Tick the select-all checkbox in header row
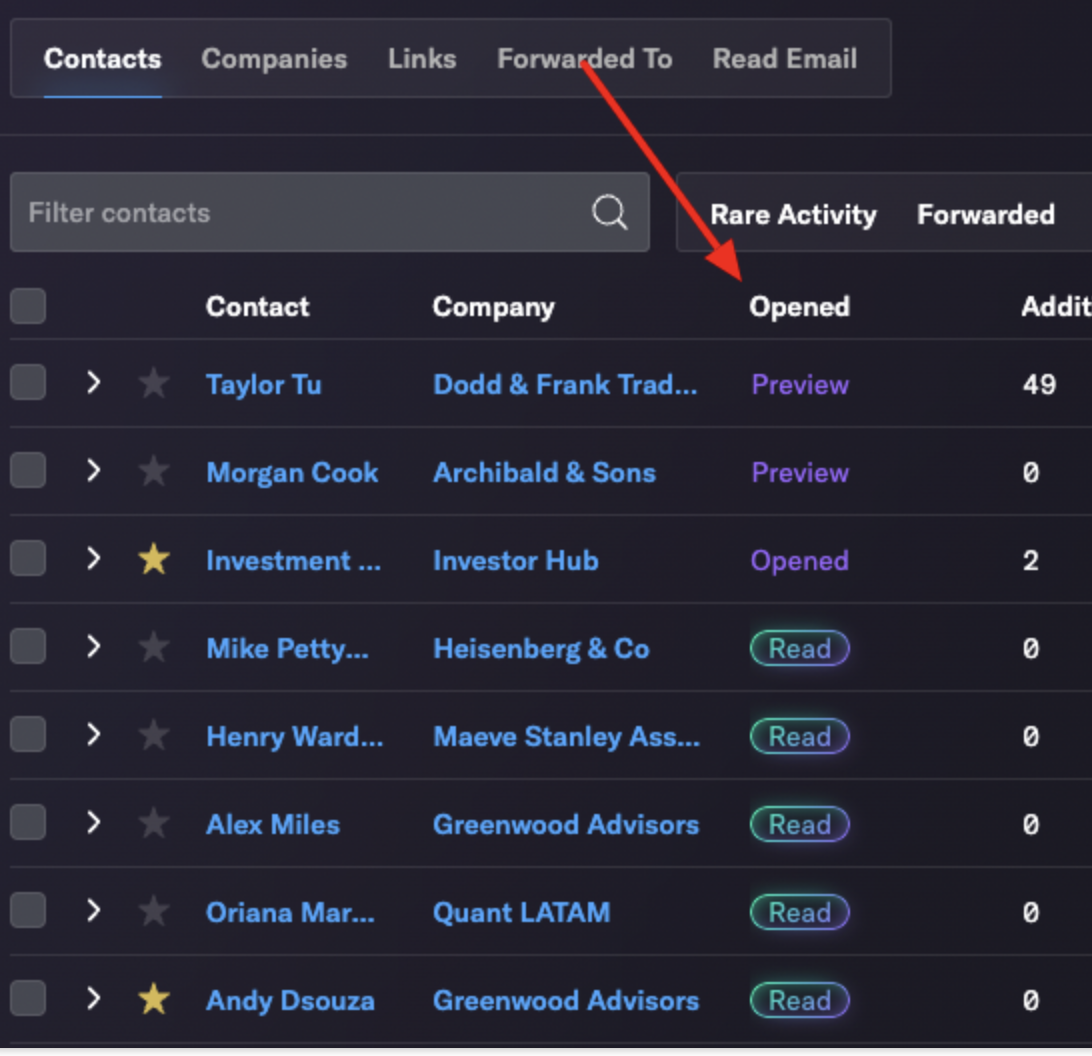The width and height of the screenshot is (1092, 1056). coord(28,306)
